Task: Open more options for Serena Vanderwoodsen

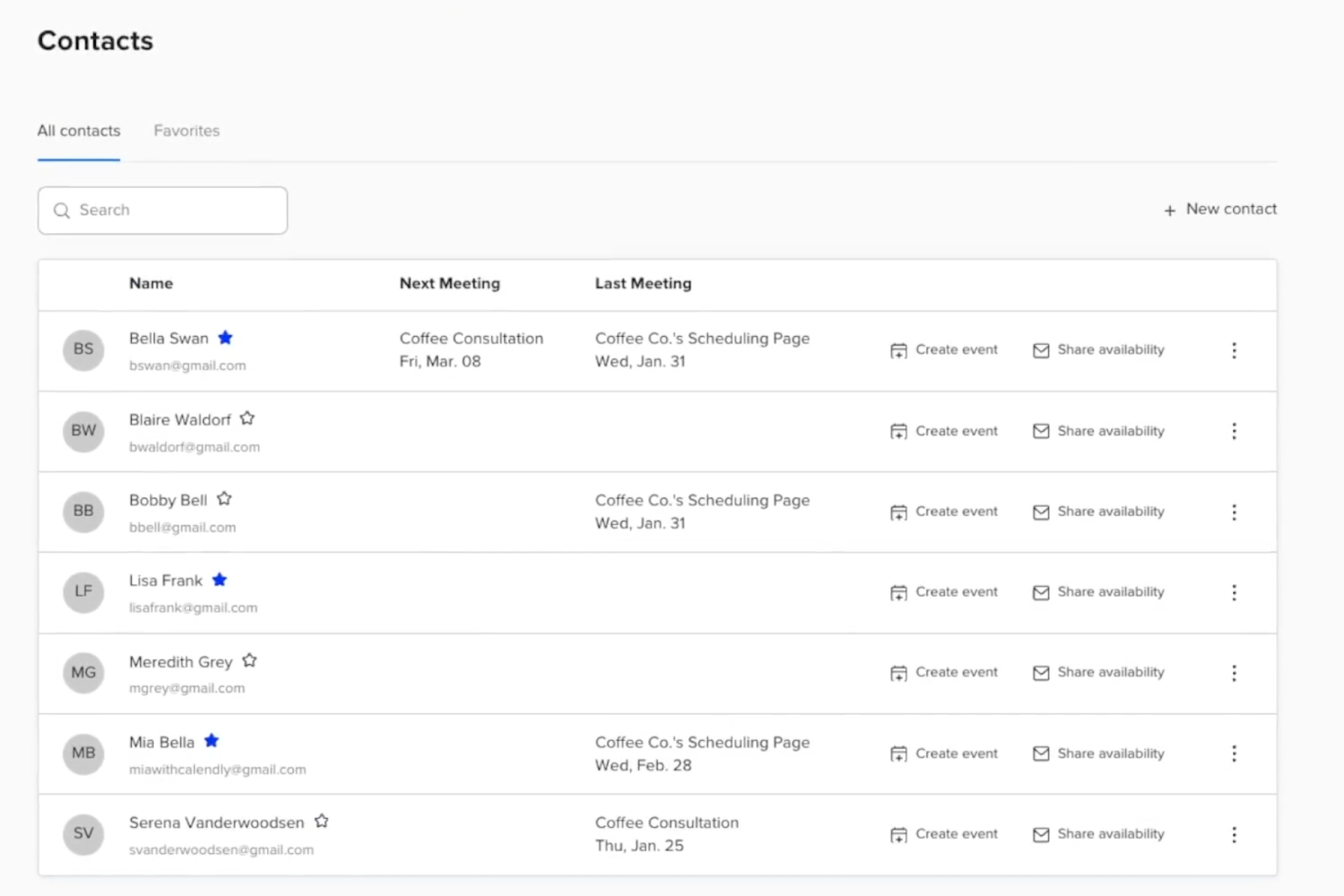Action: click(1234, 834)
